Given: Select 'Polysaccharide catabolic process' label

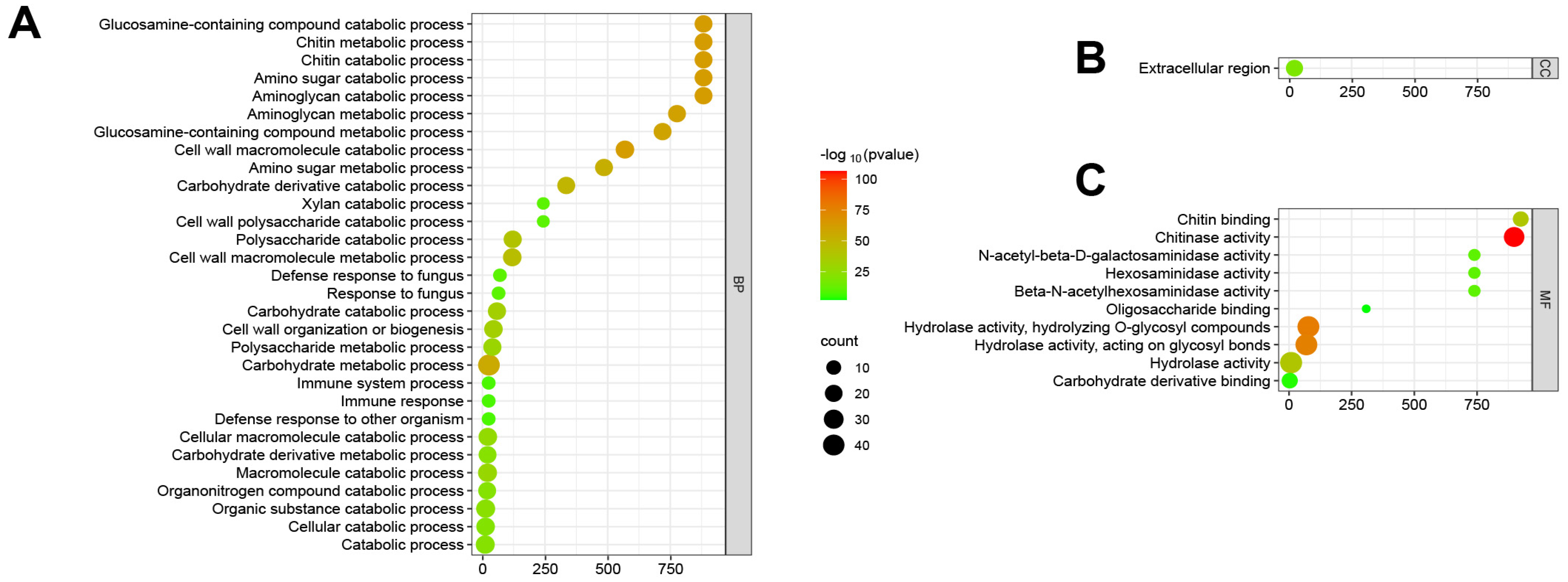Looking at the screenshot, I should tap(350, 240).
